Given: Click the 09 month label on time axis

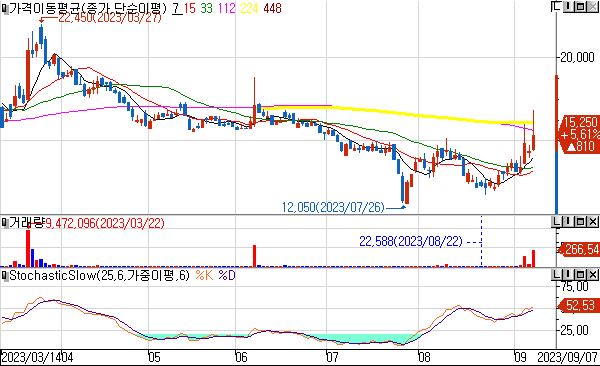Looking at the screenshot, I should pos(520,358).
